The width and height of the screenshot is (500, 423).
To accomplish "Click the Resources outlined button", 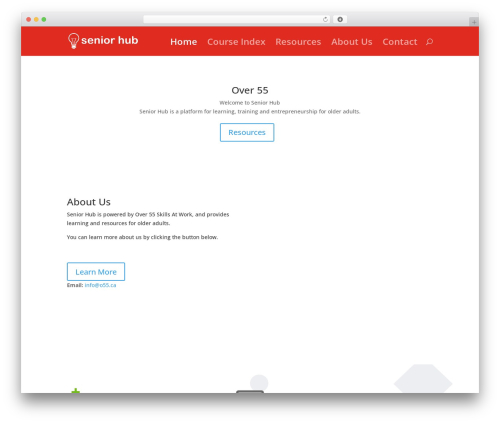I will click(x=247, y=132).
